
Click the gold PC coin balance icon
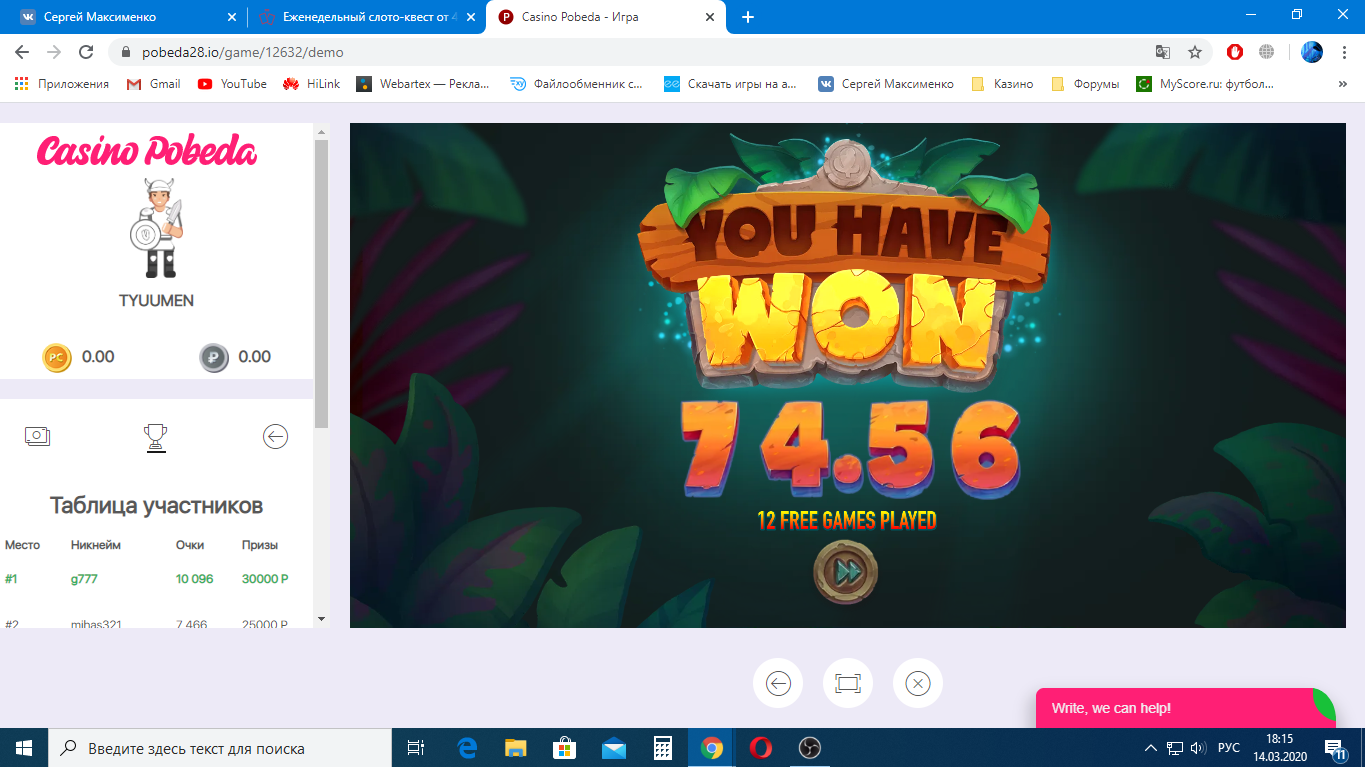coord(57,357)
